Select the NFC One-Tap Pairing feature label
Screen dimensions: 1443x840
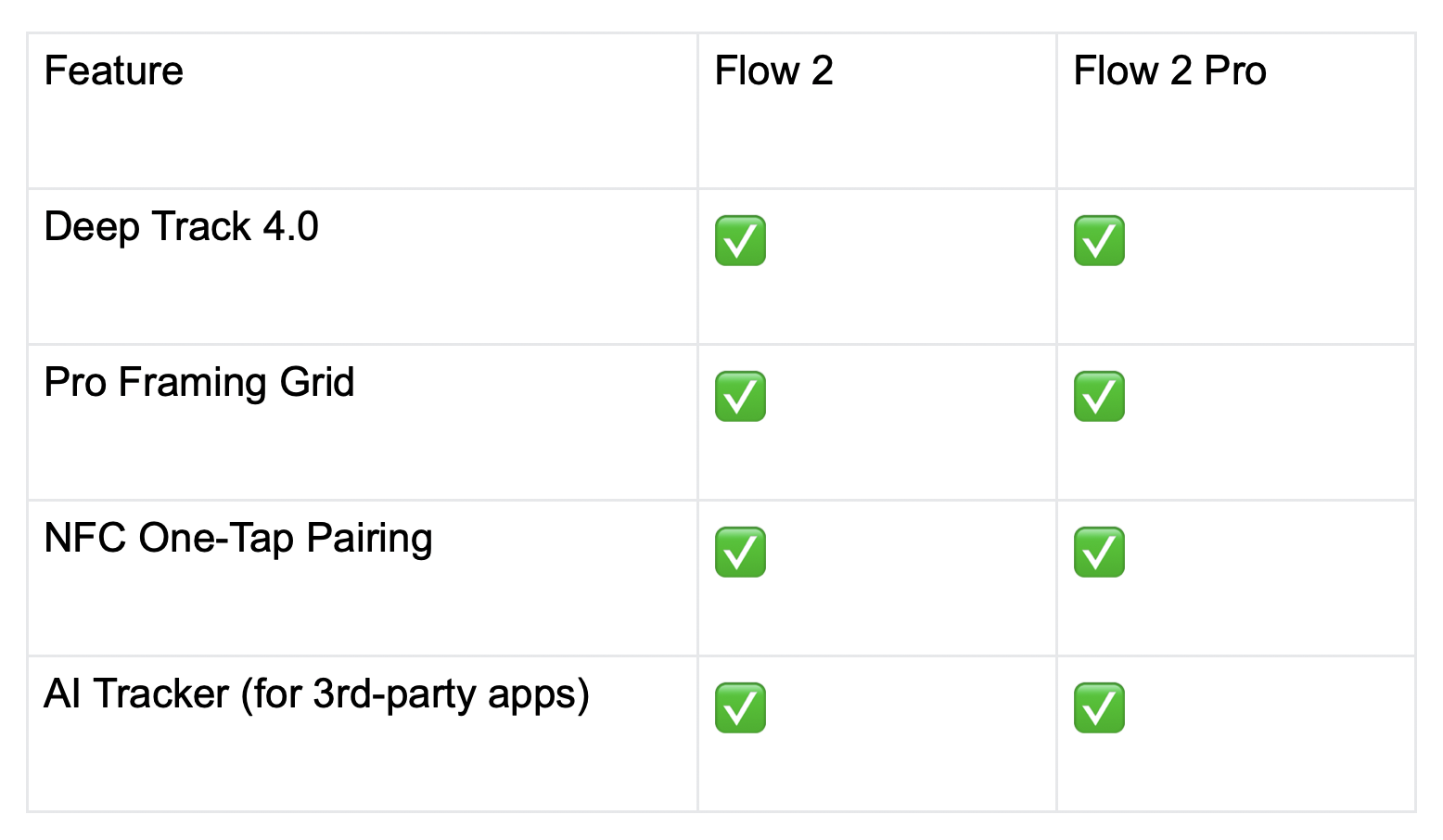click(x=238, y=539)
